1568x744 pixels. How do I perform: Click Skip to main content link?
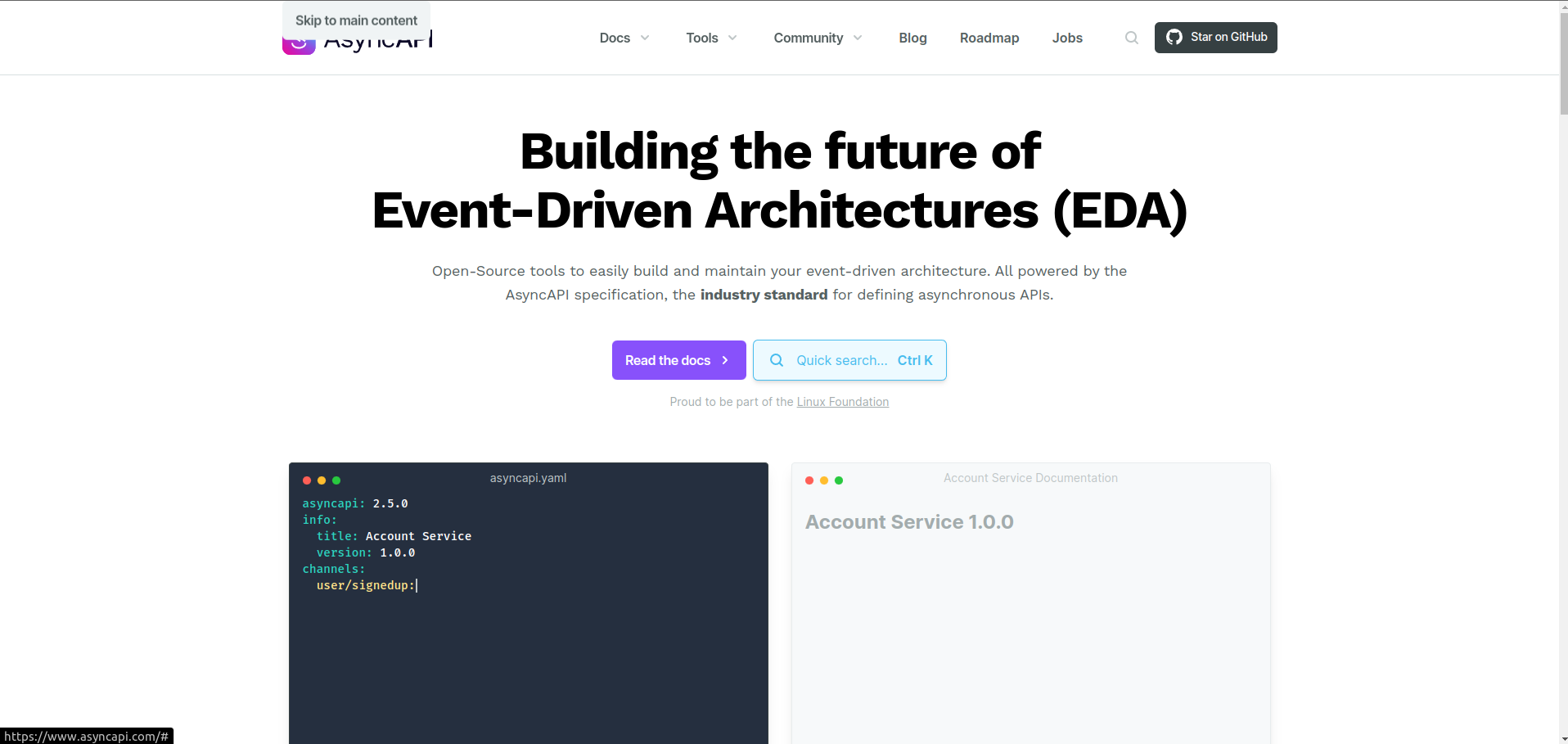pyautogui.click(x=356, y=20)
